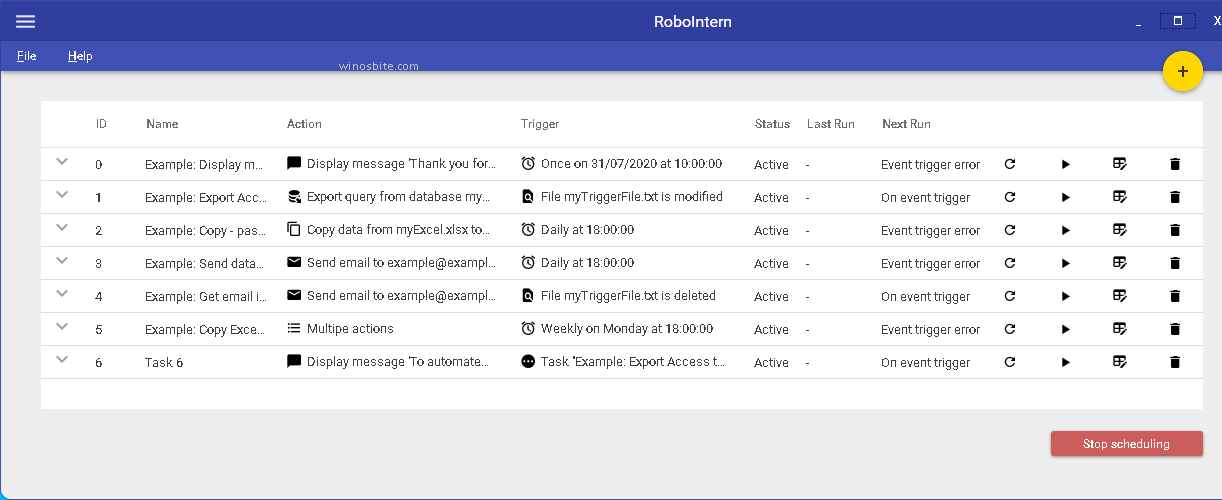The image size is (1222, 500).
Task: Select 'Export query from database my...' action
Action: pos(399,197)
